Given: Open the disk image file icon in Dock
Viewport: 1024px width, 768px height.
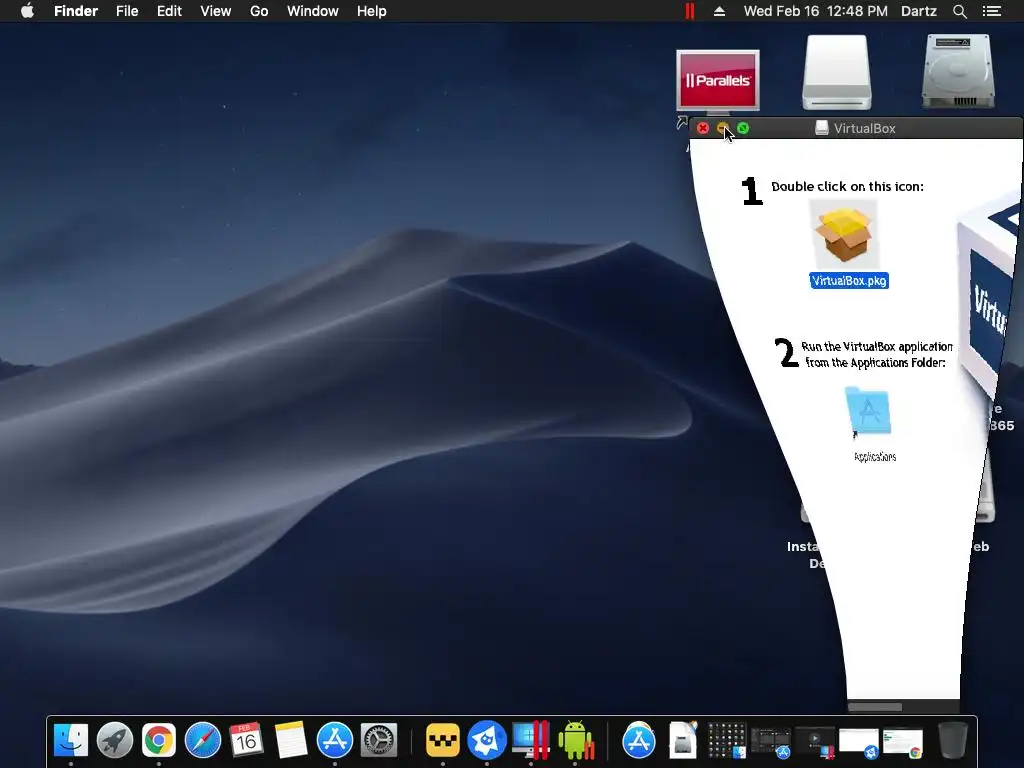Looking at the screenshot, I should [683, 740].
